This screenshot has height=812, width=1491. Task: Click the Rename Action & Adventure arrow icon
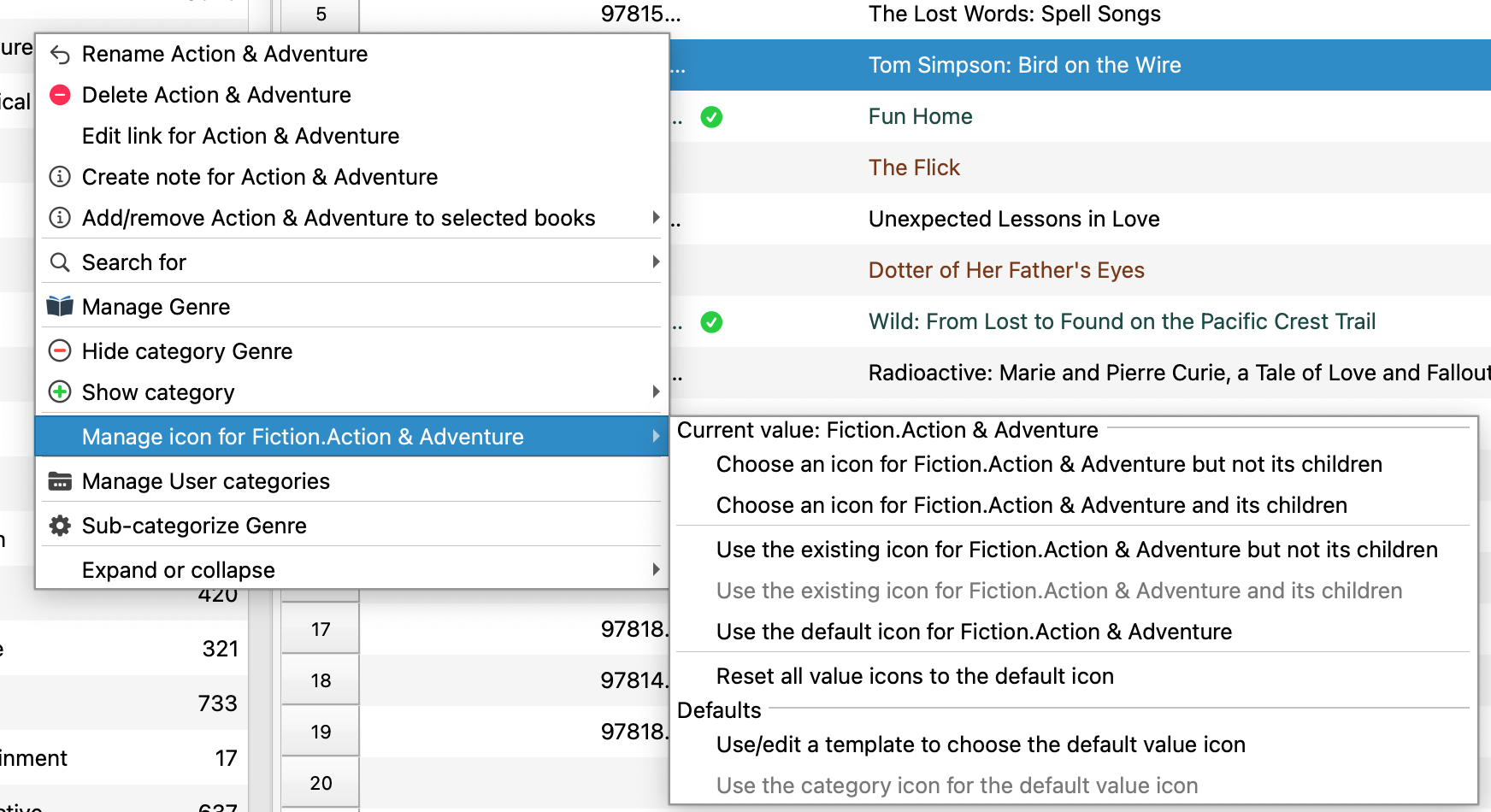(60, 55)
